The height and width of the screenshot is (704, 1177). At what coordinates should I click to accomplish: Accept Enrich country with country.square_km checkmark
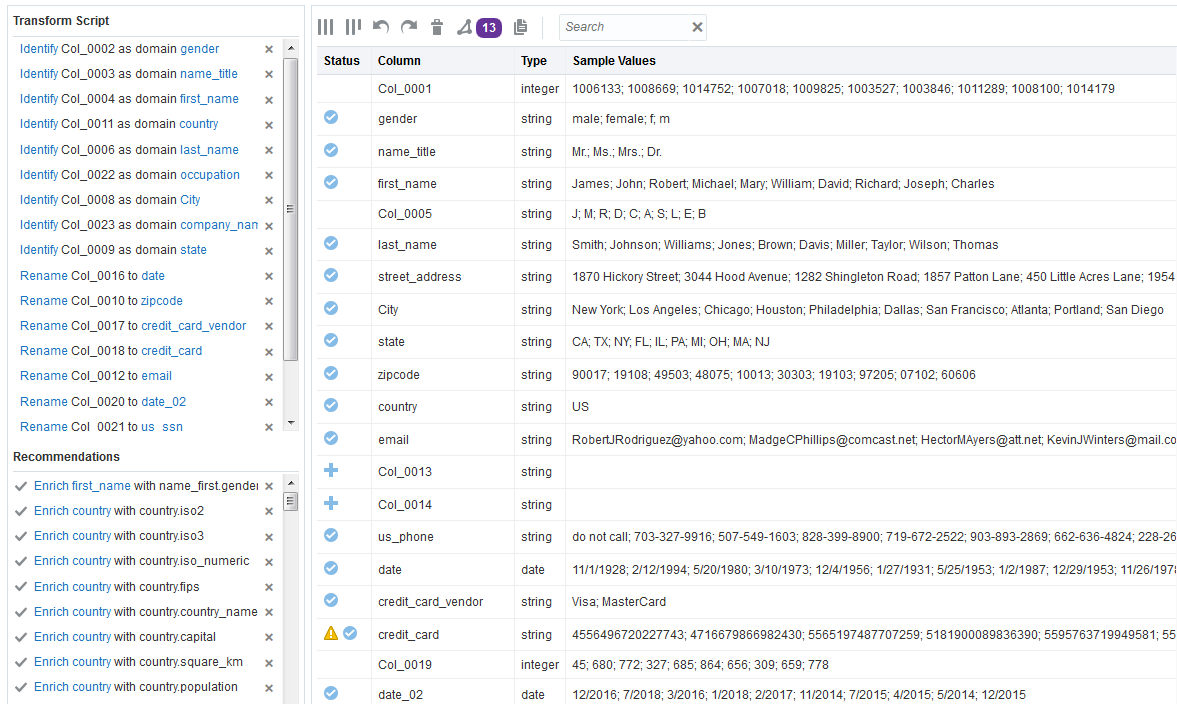coord(21,662)
